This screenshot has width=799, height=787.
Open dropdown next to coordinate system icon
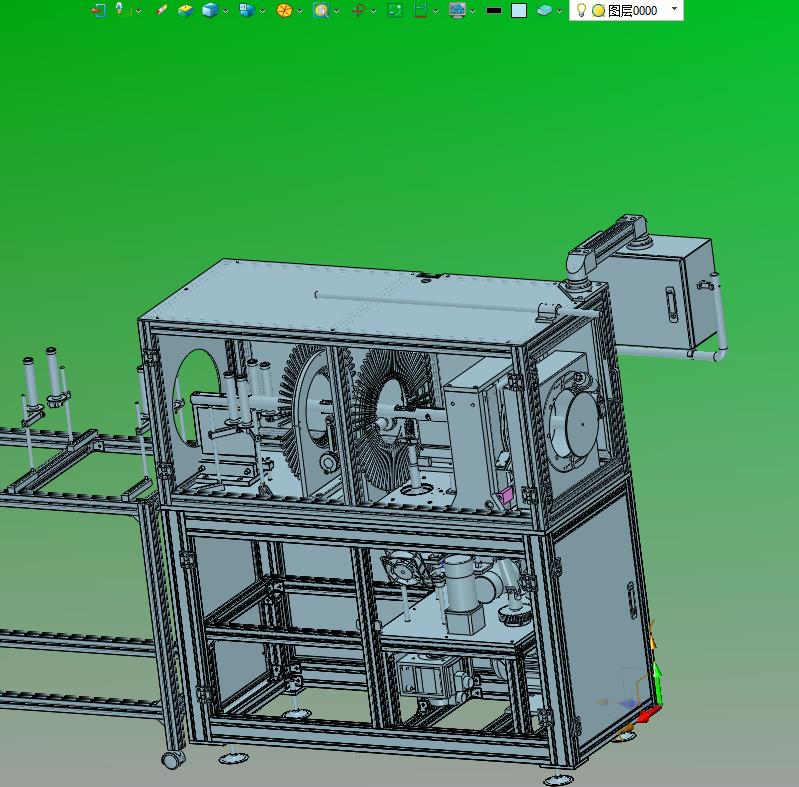[139, 11]
